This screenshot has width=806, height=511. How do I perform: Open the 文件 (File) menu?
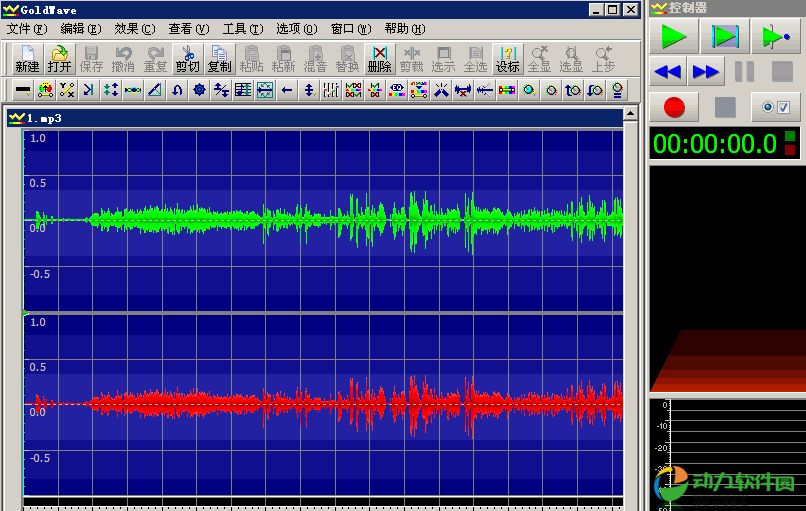[25, 29]
